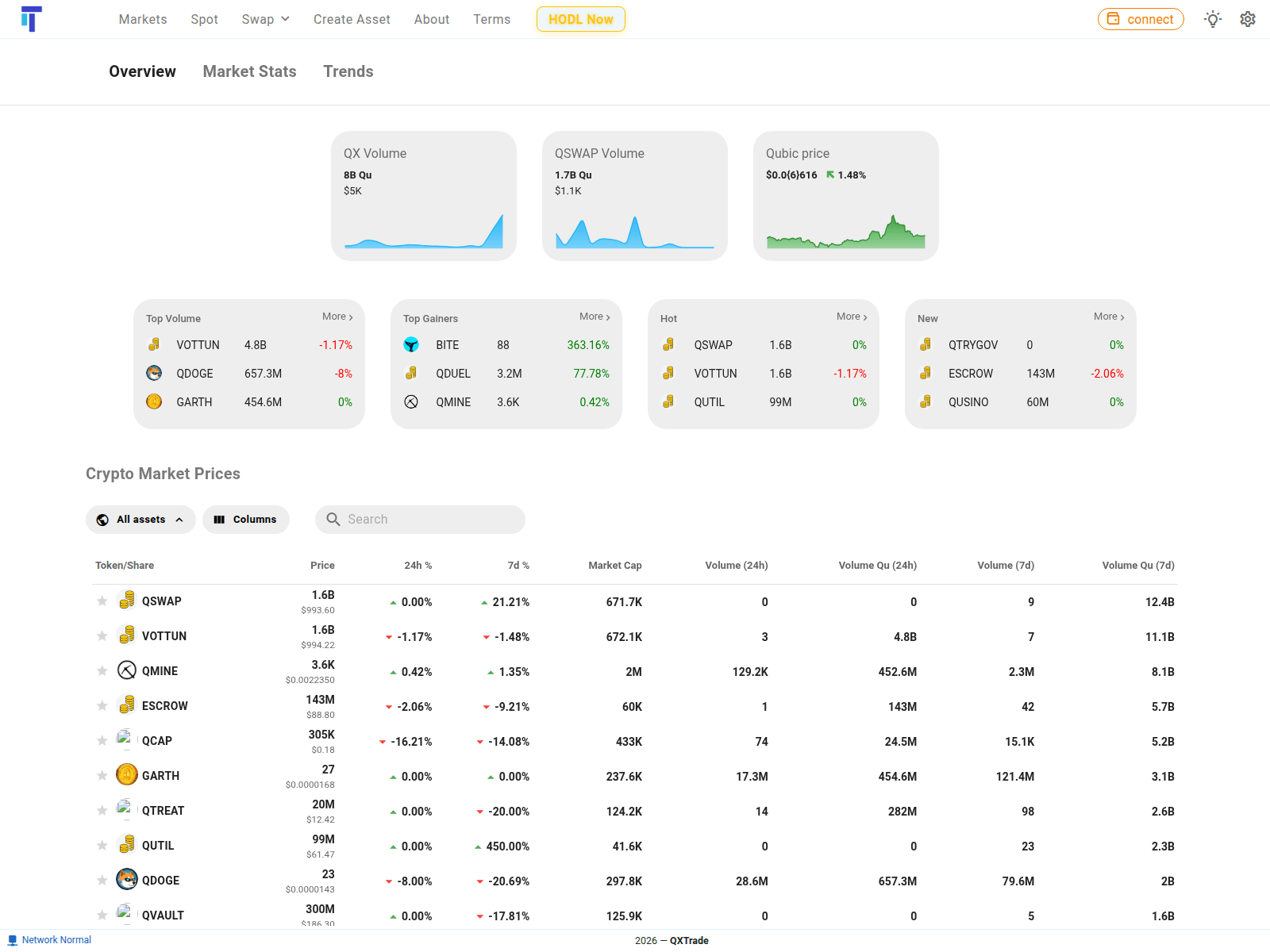Image resolution: width=1270 pixels, height=952 pixels.
Task: Open Spot in navigation
Action: click(x=204, y=19)
